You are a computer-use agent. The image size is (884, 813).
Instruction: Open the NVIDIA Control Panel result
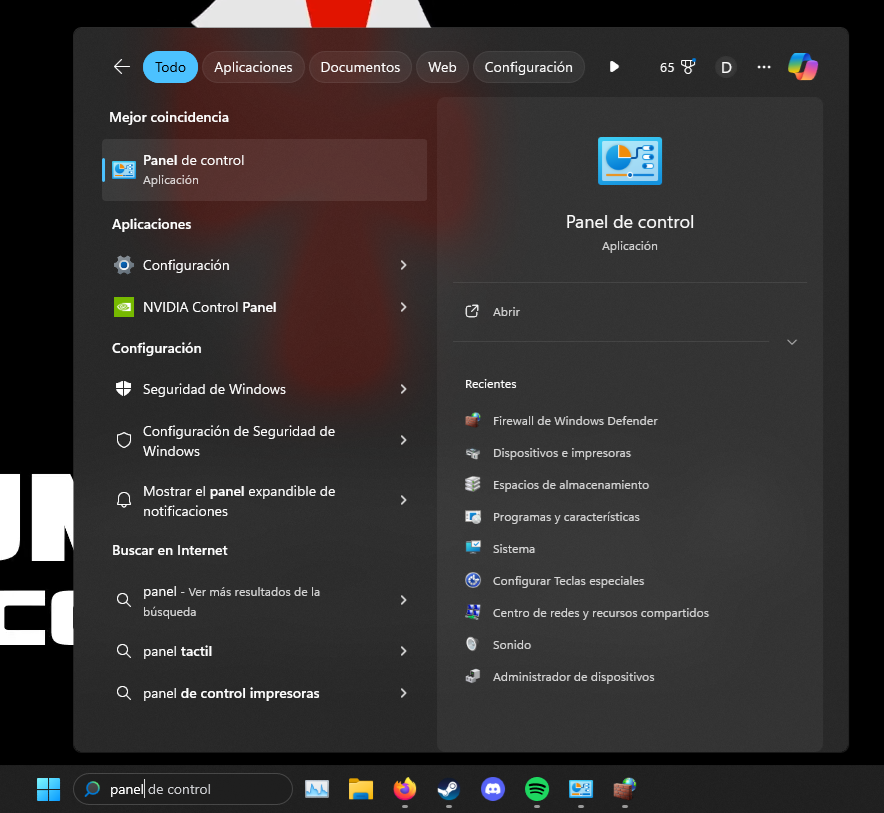coord(264,307)
